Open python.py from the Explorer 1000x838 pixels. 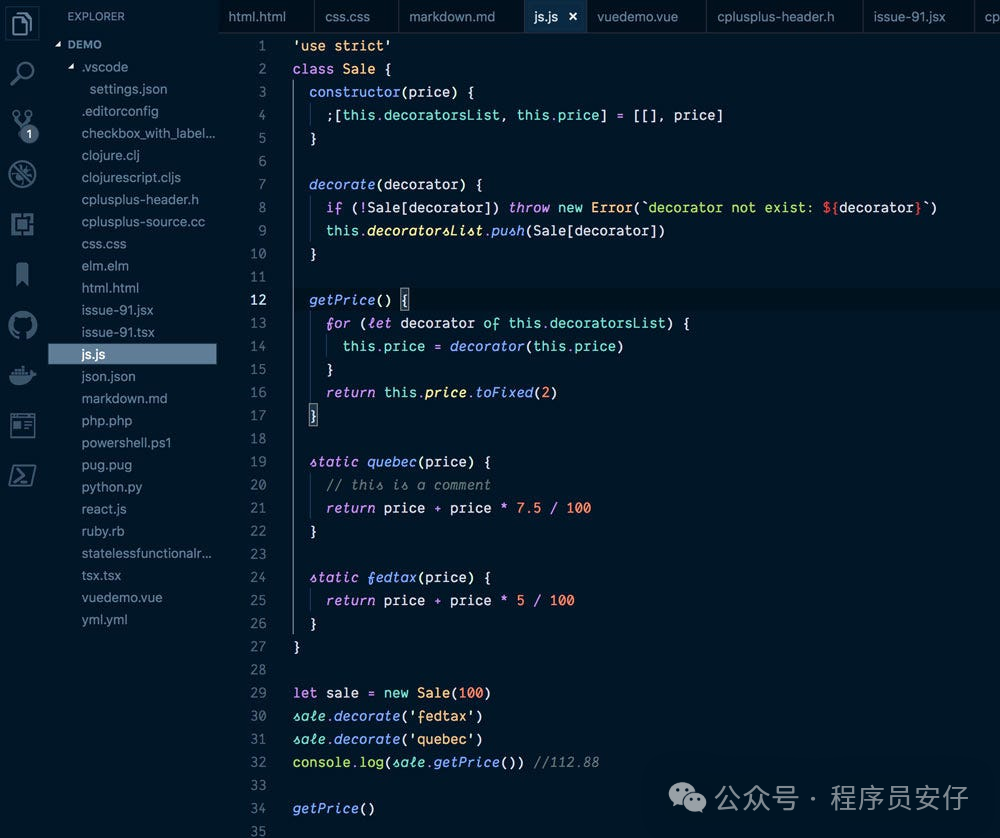[x=112, y=487]
